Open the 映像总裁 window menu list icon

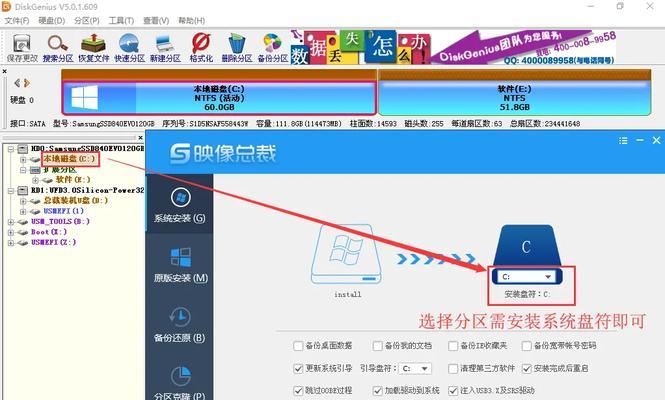(623, 140)
